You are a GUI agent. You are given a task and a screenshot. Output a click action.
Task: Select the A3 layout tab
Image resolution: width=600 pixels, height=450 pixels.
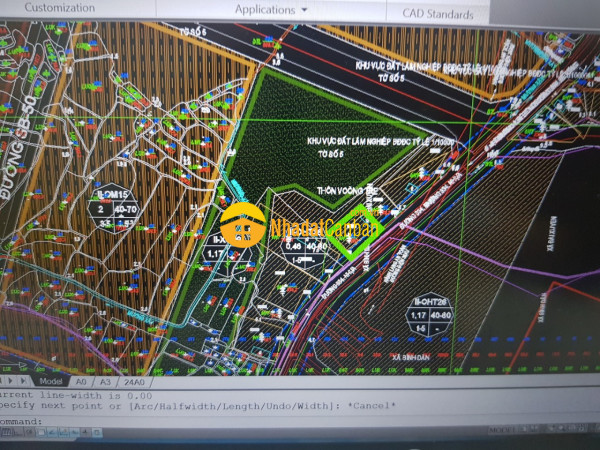103,381
